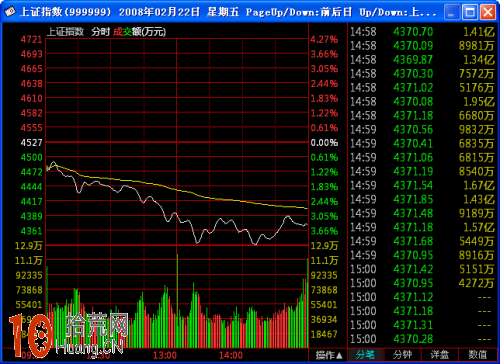The image size is (500, 364).
Task: Select the 4500 price axis label
Action: (31, 157)
